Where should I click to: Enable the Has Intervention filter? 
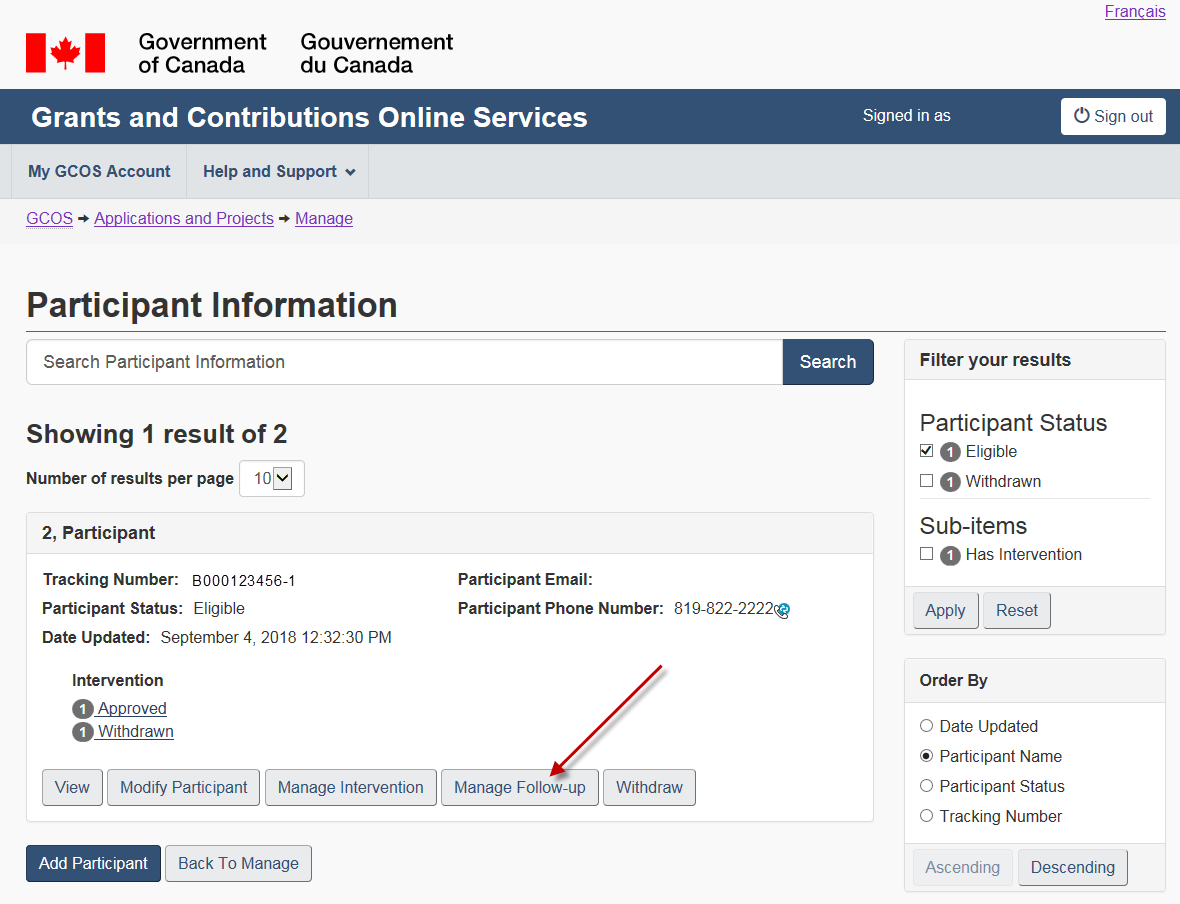pyautogui.click(x=927, y=554)
